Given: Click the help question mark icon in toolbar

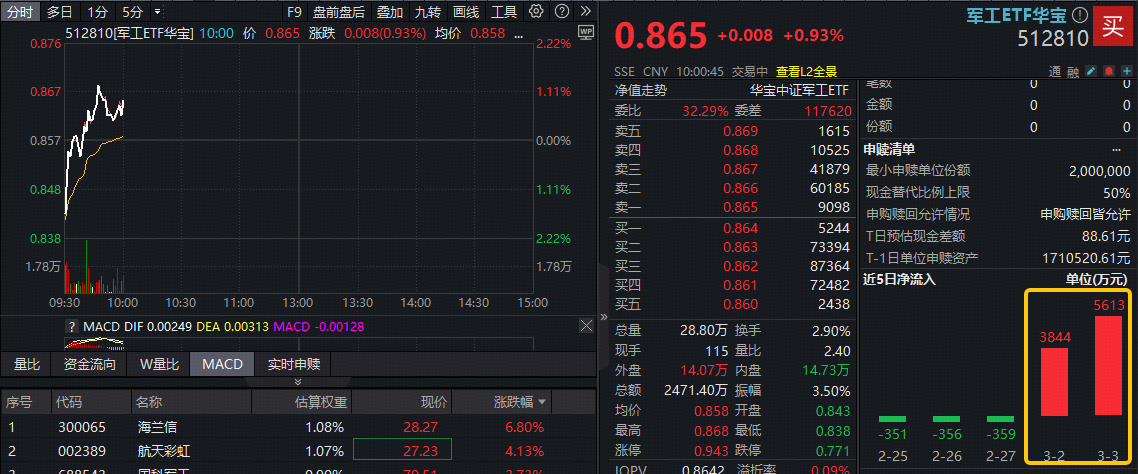Looking at the screenshot, I should coord(560,12).
